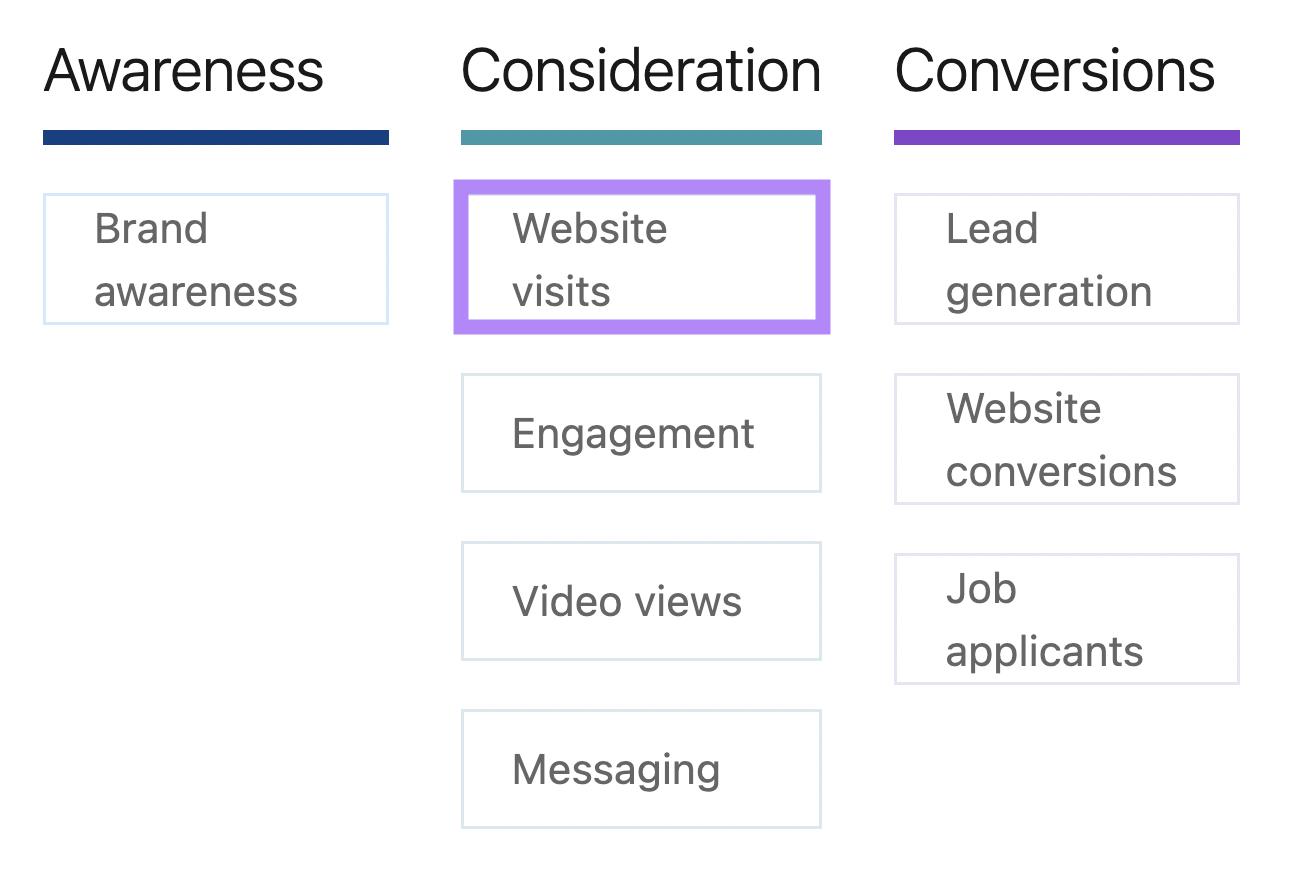Pick the Video views objective

[641, 601]
